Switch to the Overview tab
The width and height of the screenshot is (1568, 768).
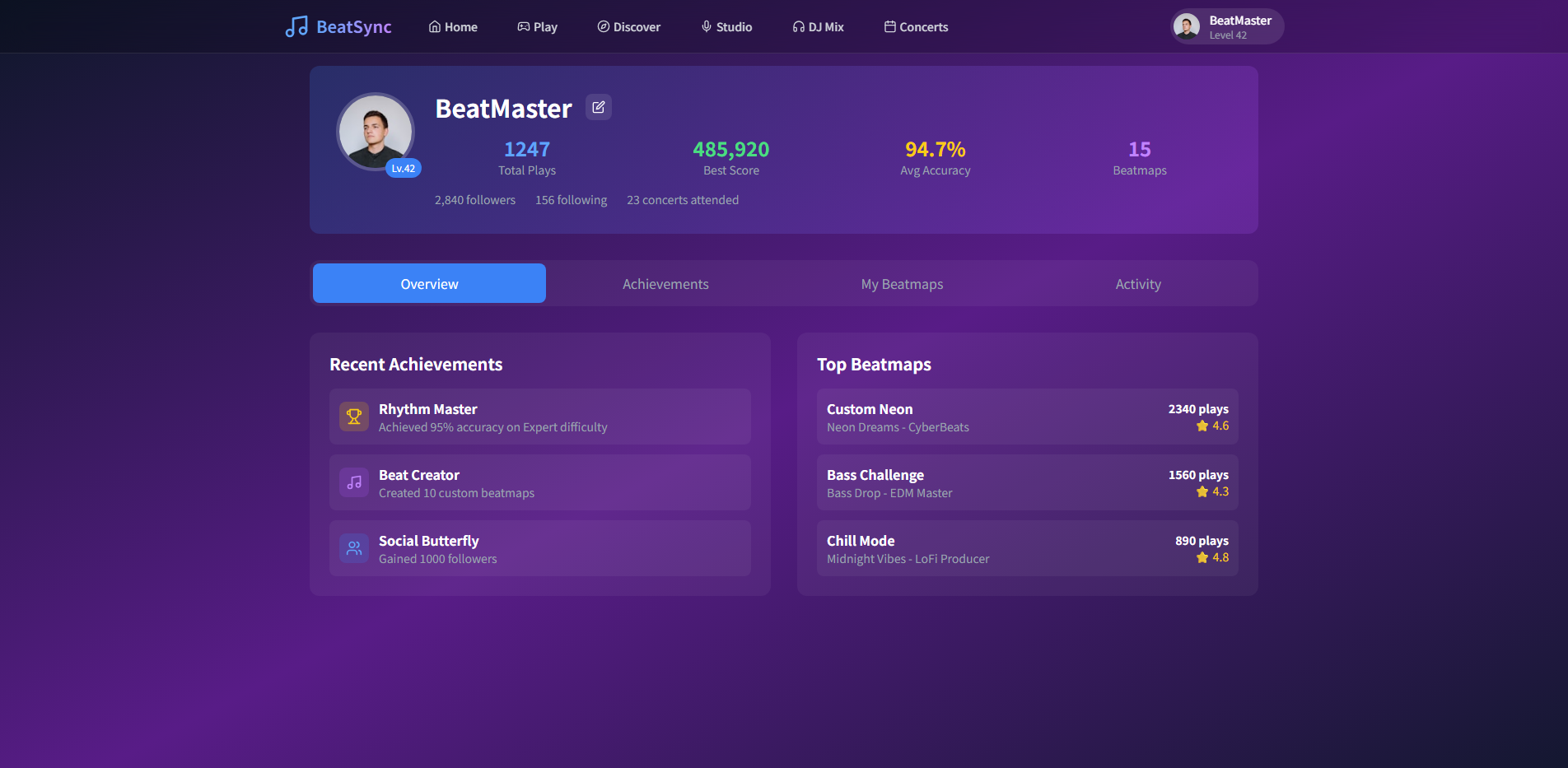pyautogui.click(x=429, y=283)
